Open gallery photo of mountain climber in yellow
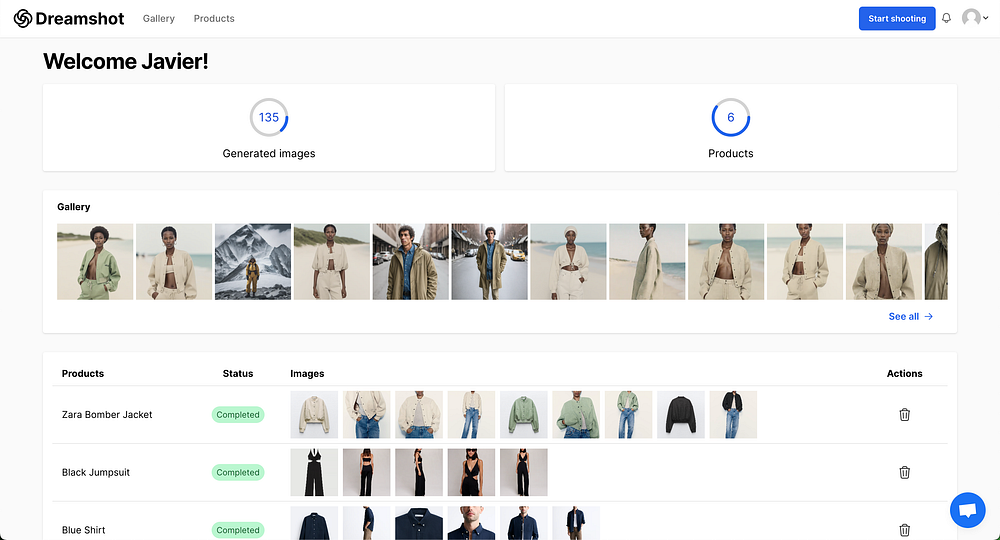This screenshot has height=540, width=1000. point(253,261)
